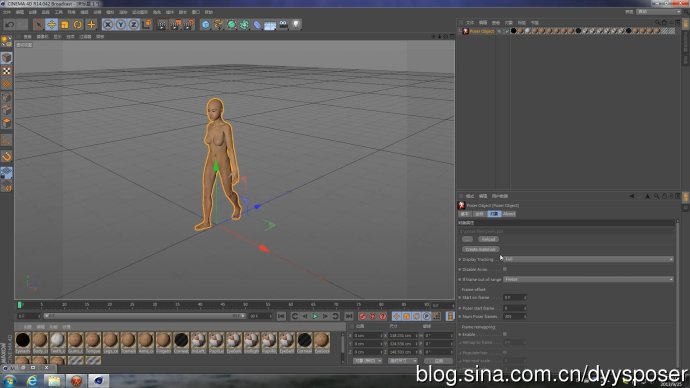This screenshot has height=388, width=690.
Task: Click the Reload button
Action: (488, 239)
